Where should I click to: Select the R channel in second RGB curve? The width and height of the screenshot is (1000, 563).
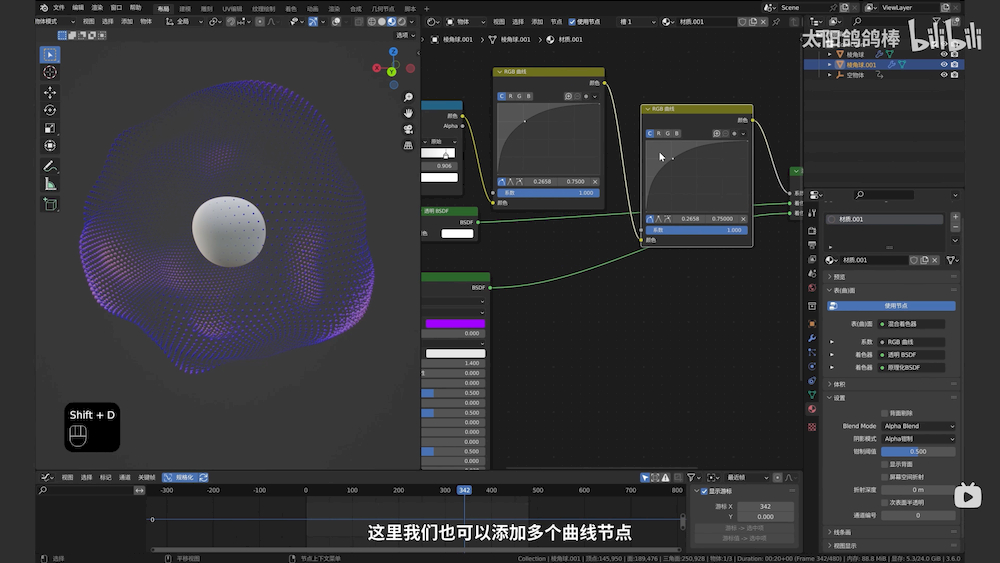click(659, 133)
